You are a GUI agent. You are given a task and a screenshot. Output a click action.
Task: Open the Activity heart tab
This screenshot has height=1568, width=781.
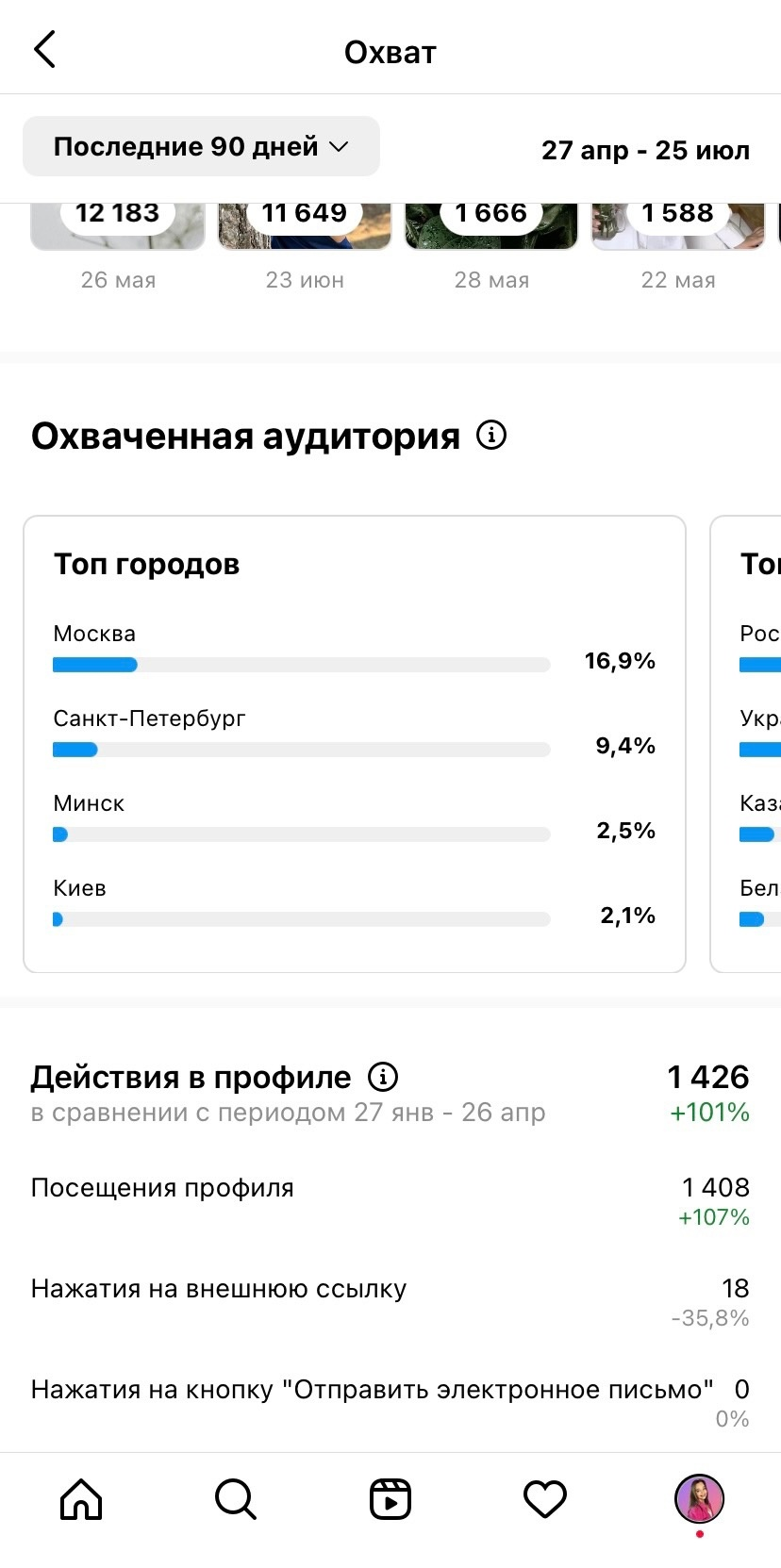coord(545,1499)
